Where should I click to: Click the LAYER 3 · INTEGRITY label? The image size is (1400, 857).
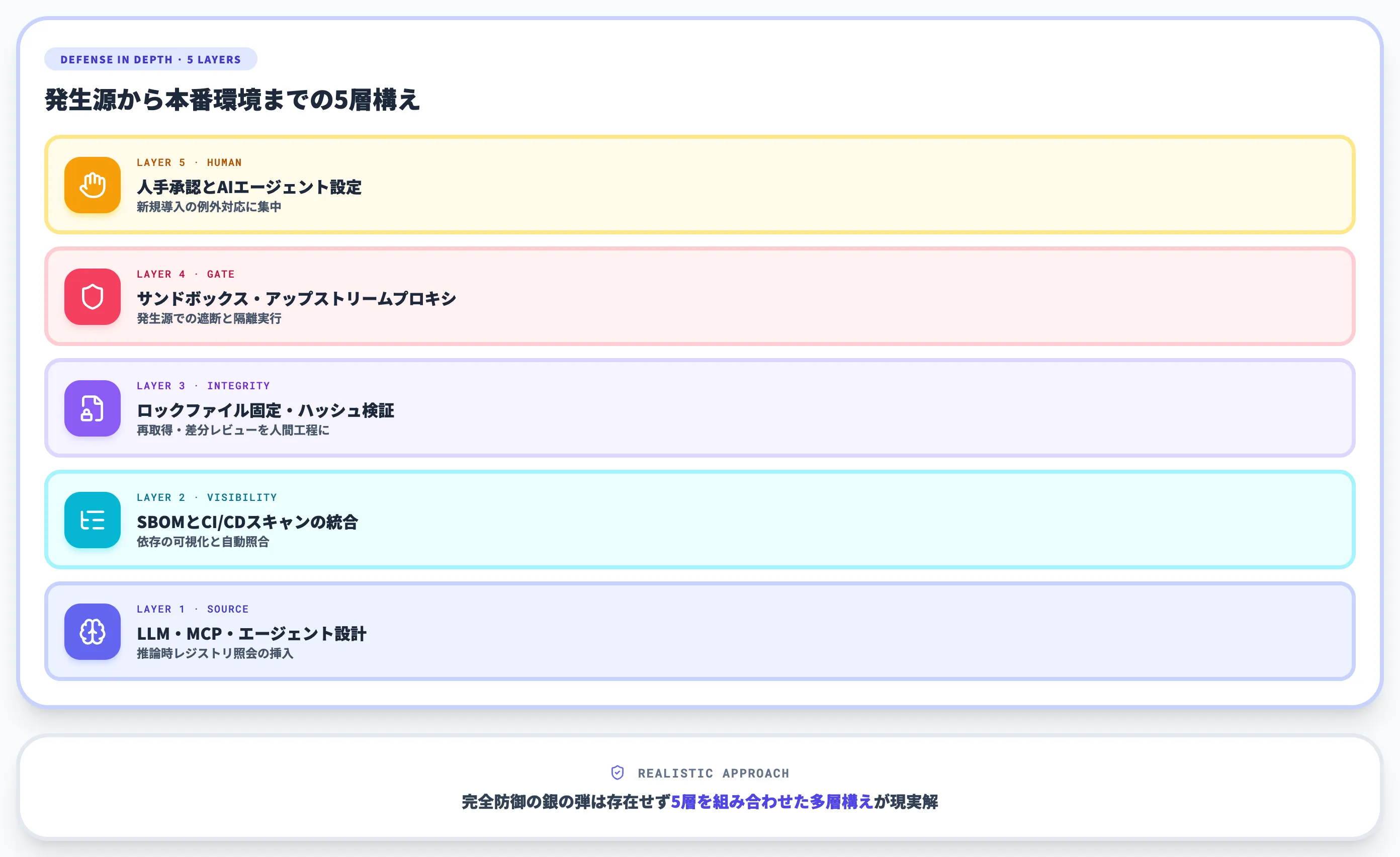(x=203, y=386)
